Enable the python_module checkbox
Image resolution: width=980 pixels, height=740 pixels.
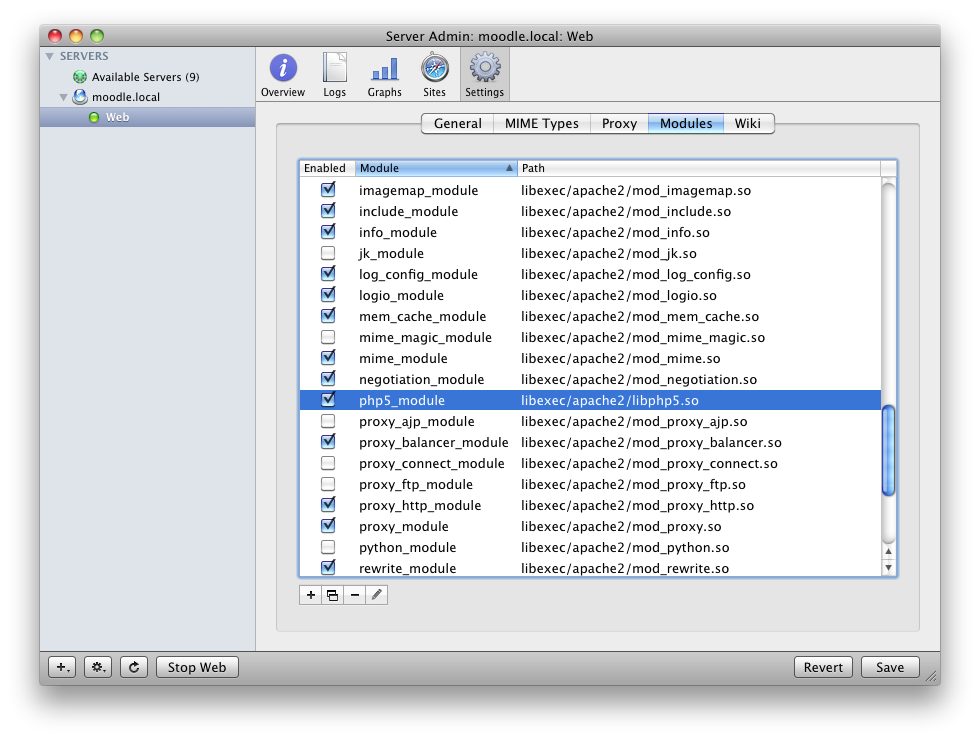click(328, 547)
